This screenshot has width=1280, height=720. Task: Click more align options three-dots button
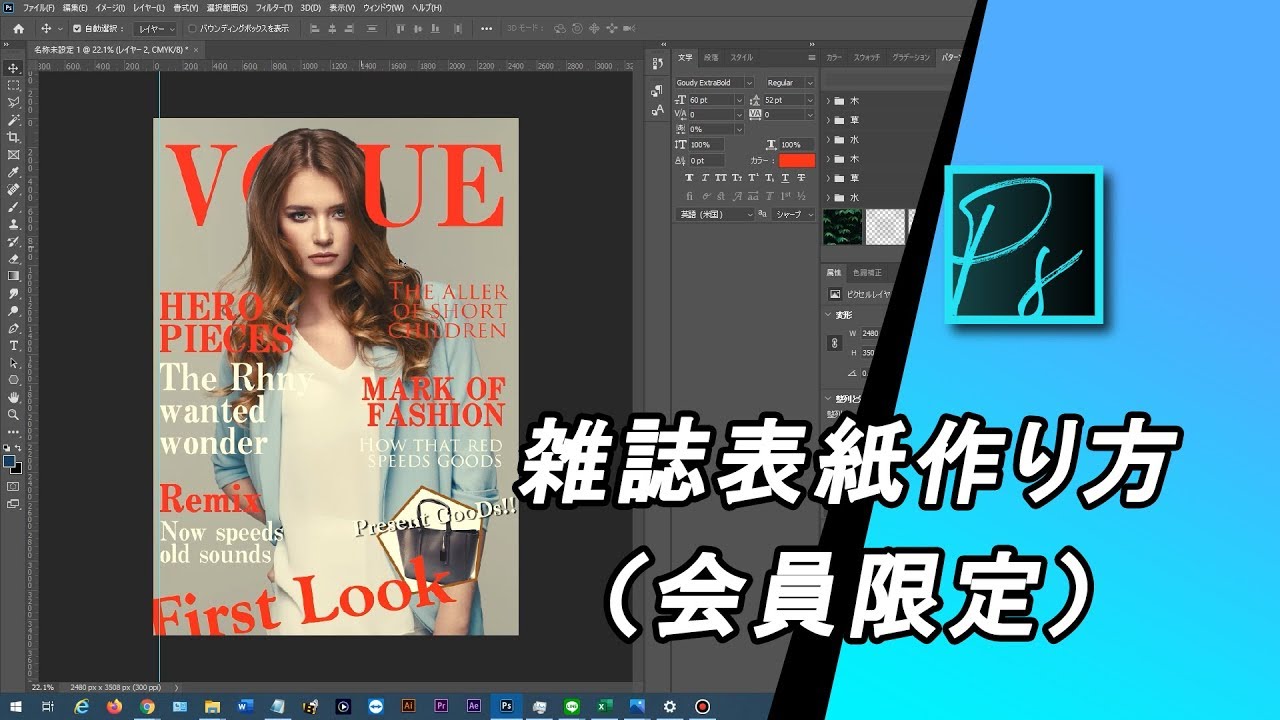488,29
